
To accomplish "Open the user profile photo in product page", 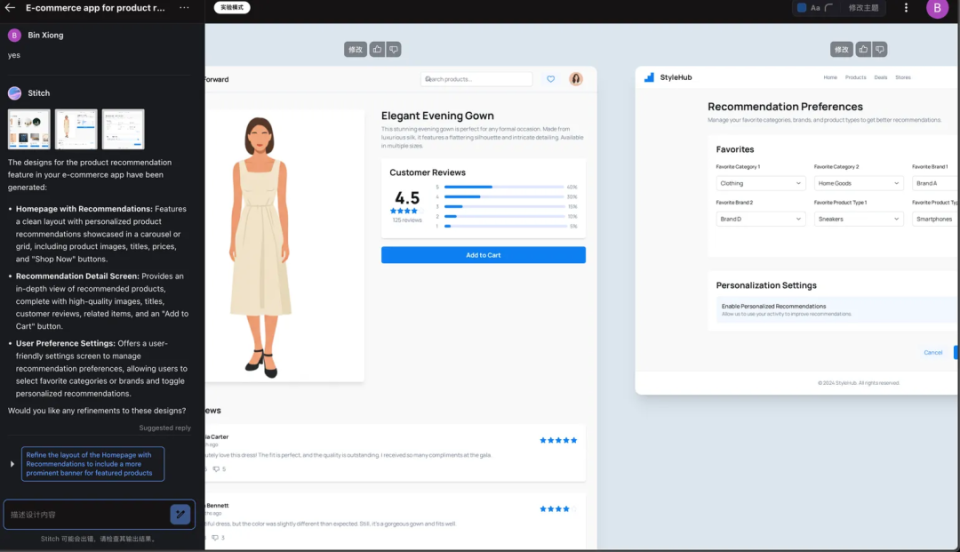I will (x=576, y=79).
